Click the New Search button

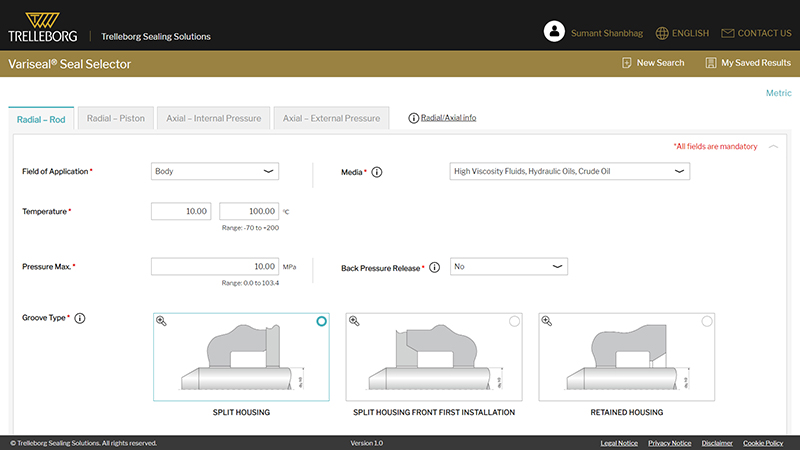(x=652, y=63)
